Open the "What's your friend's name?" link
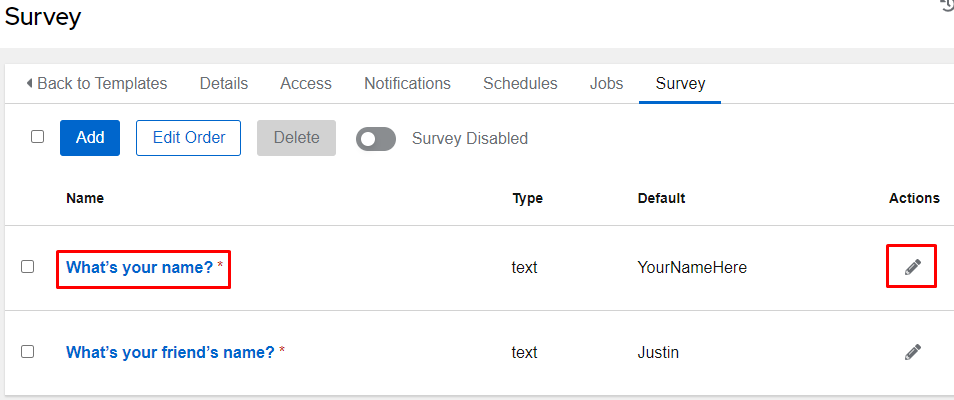 coord(170,352)
